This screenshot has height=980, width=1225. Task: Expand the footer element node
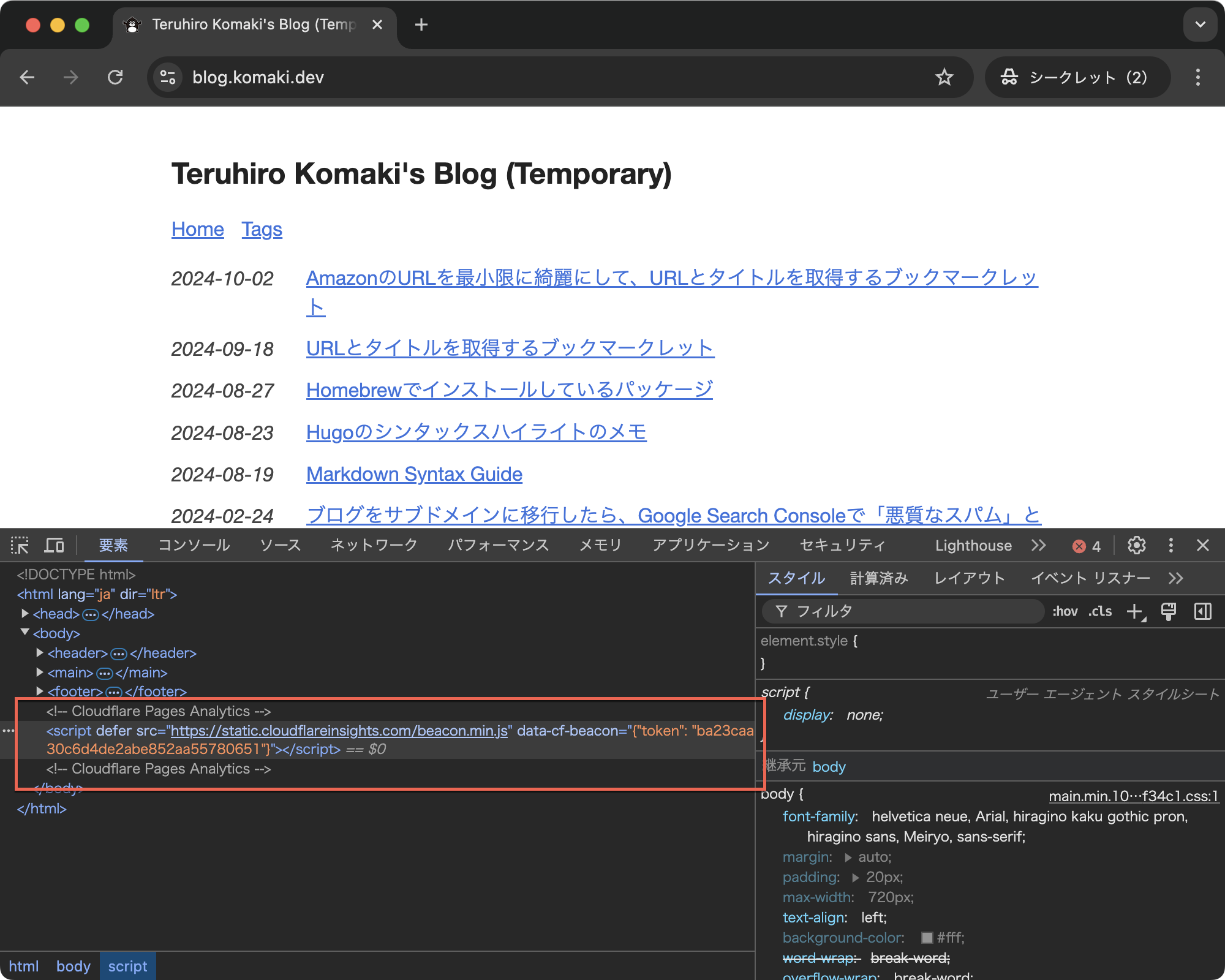(x=39, y=692)
